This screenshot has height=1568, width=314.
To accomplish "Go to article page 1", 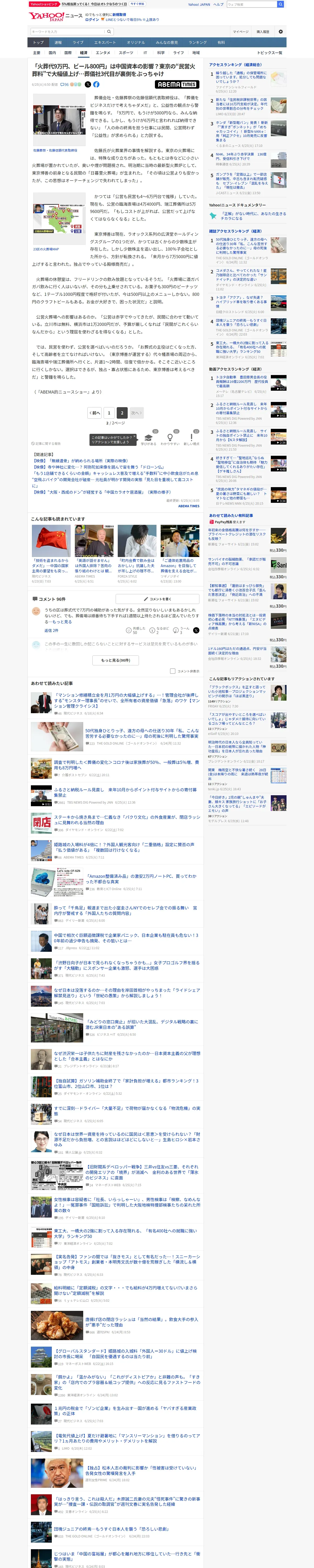I will pos(109,413).
